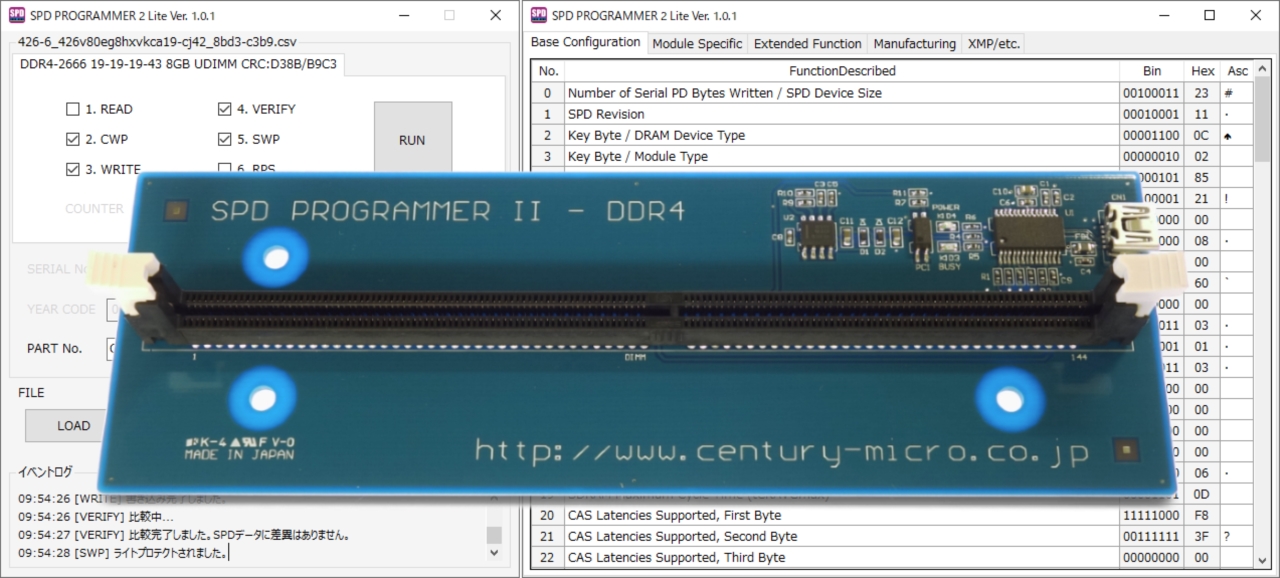Open the Extended Function tab
The width and height of the screenshot is (1280, 578).
coord(807,44)
